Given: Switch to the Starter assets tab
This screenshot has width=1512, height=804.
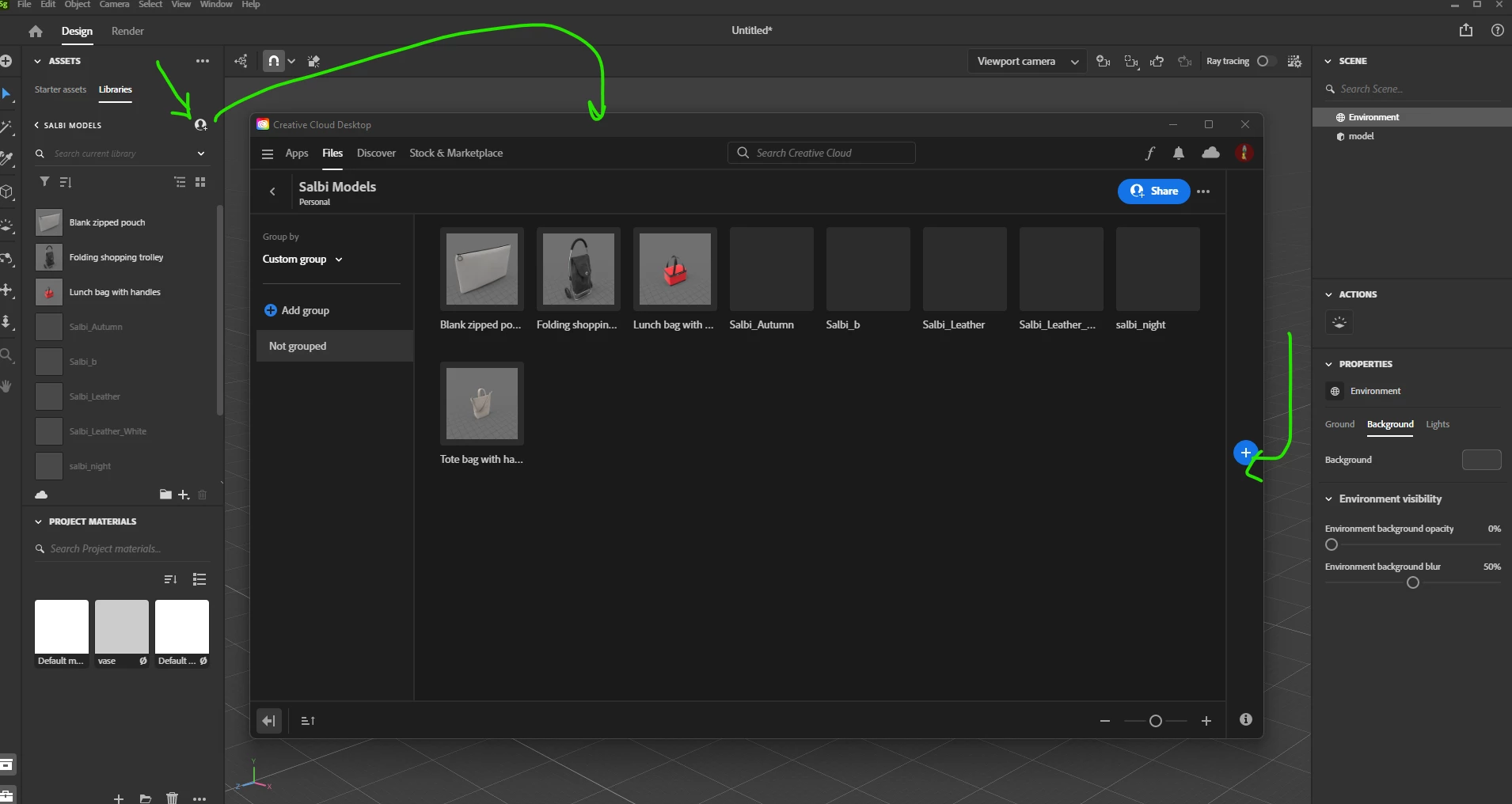Looking at the screenshot, I should click(60, 89).
